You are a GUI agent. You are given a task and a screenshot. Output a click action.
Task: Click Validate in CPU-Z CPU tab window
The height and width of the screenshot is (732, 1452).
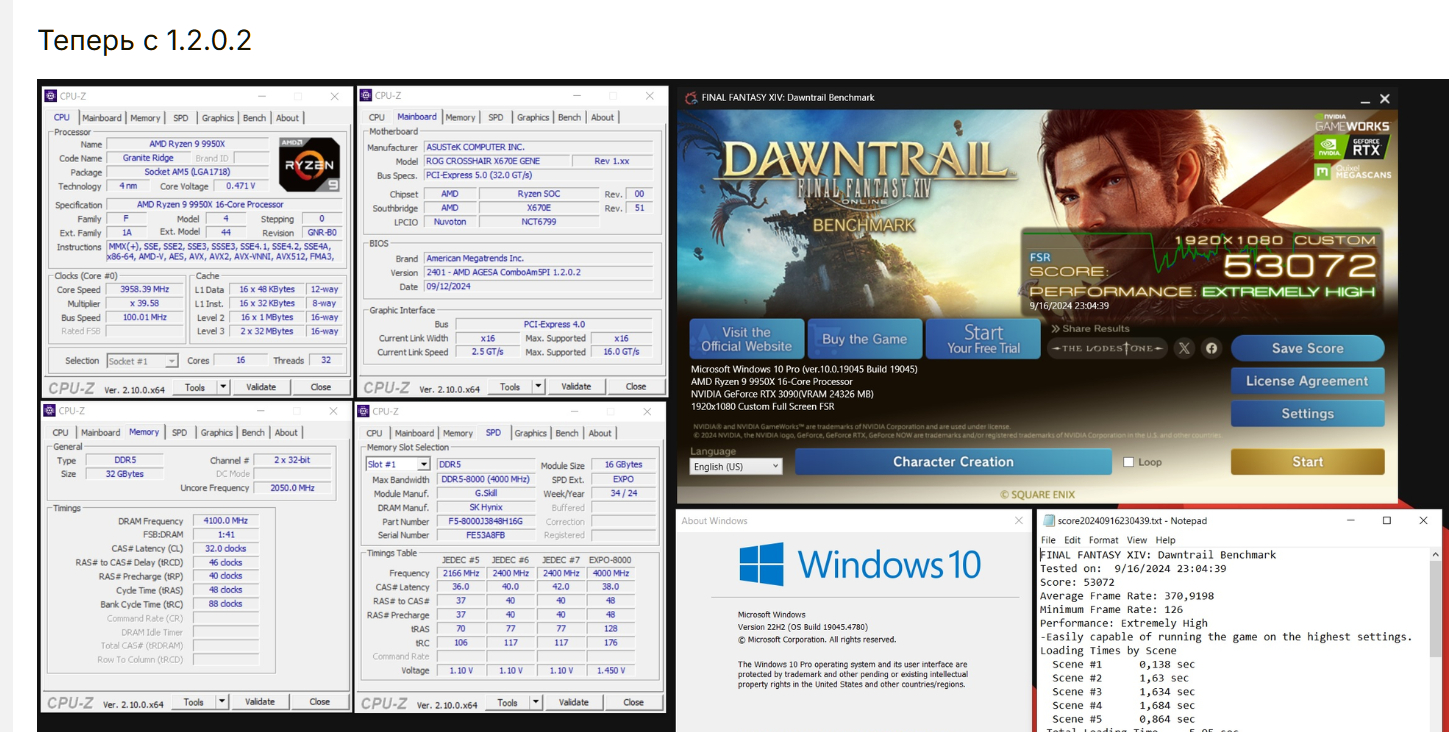coord(261,387)
